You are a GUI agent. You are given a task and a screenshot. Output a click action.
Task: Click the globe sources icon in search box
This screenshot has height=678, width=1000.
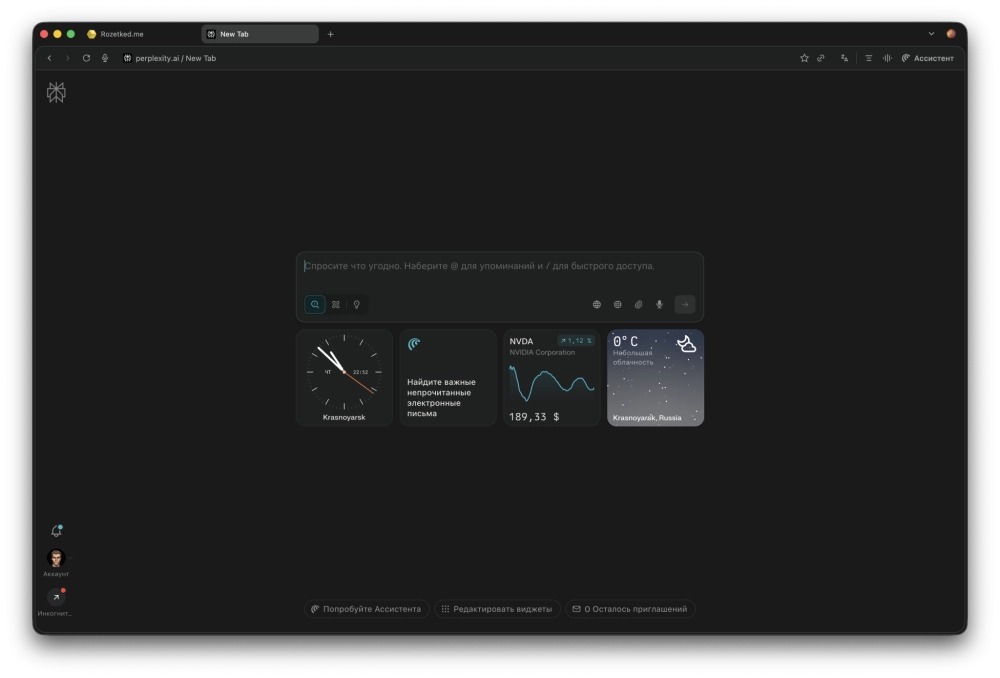pyautogui.click(x=597, y=304)
